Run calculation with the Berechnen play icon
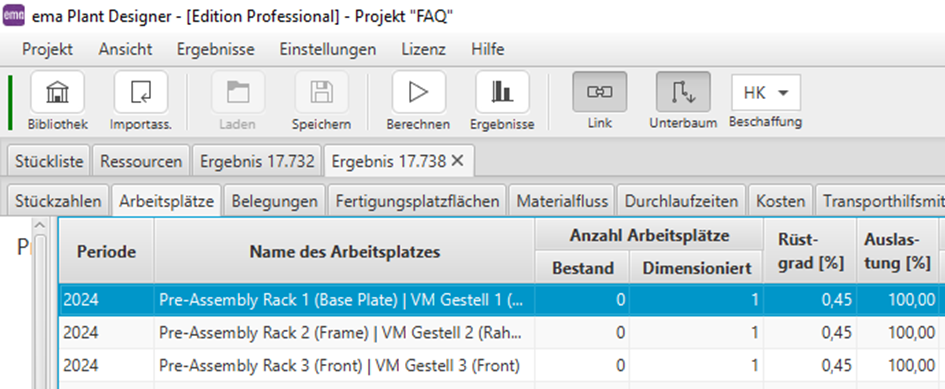945x389 pixels. [x=419, y=92]
